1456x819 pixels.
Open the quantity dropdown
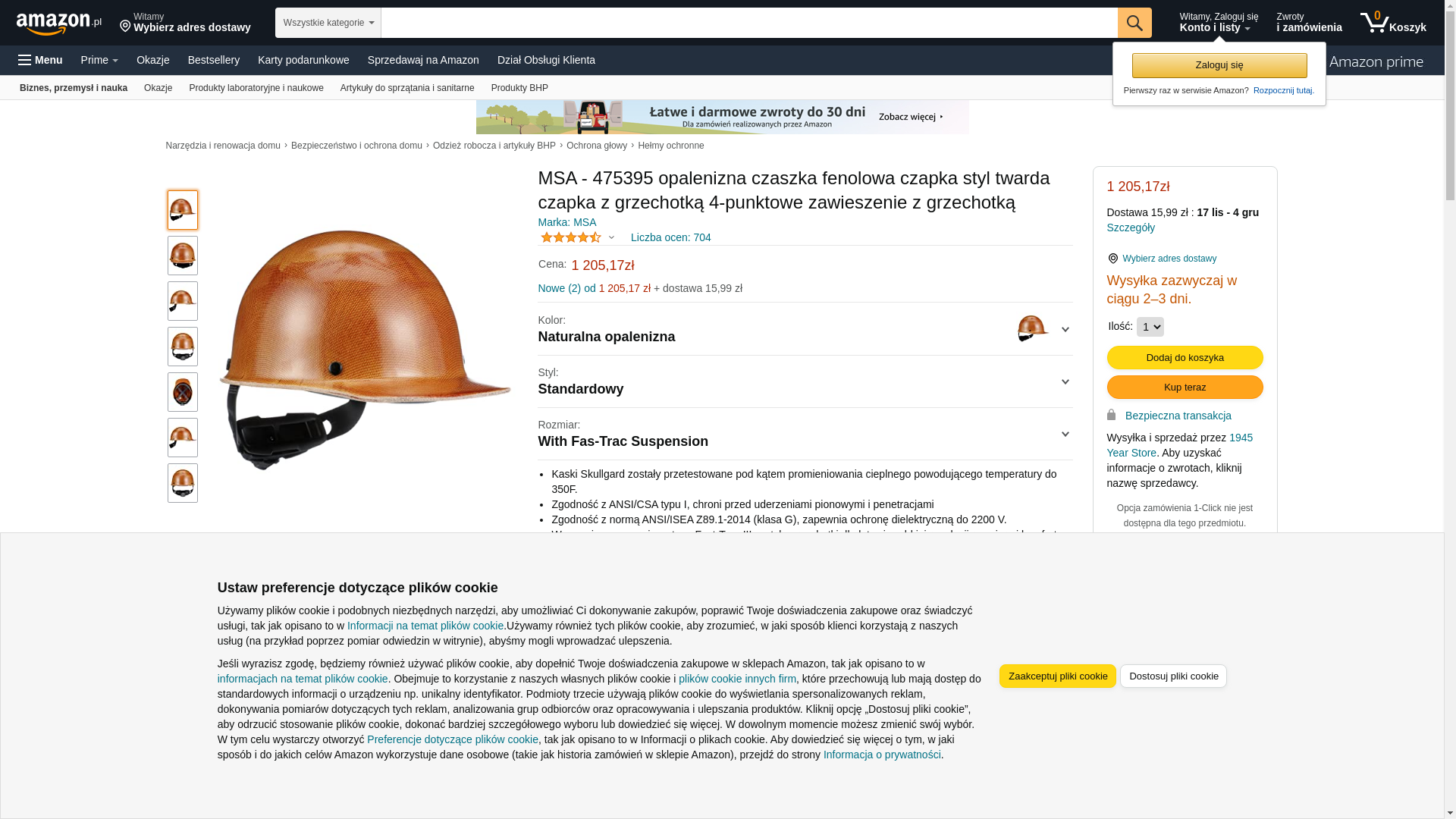click(1150, 327)
